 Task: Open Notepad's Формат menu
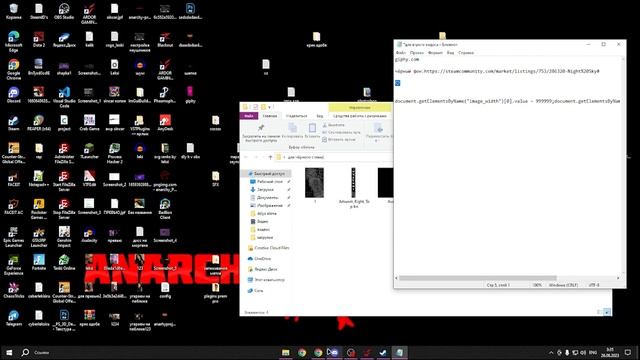(435, 53)
